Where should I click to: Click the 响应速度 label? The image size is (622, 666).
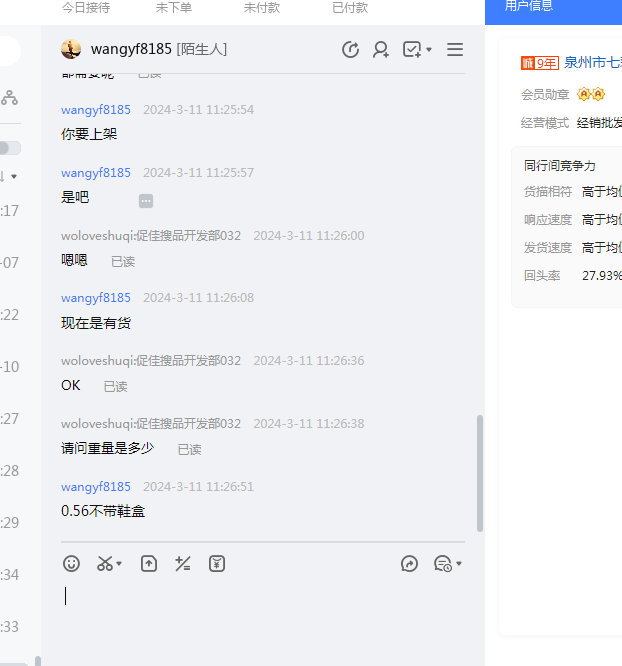(548, 220)
